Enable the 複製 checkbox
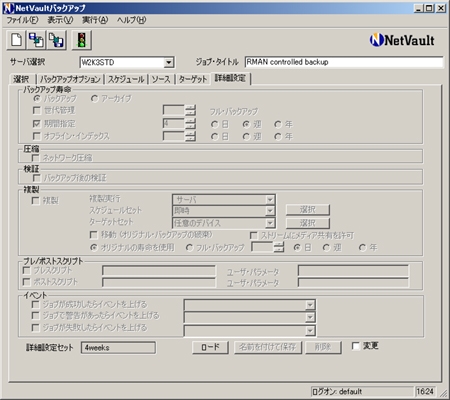Viewport: 450px width, 400px height. (35, 201)
